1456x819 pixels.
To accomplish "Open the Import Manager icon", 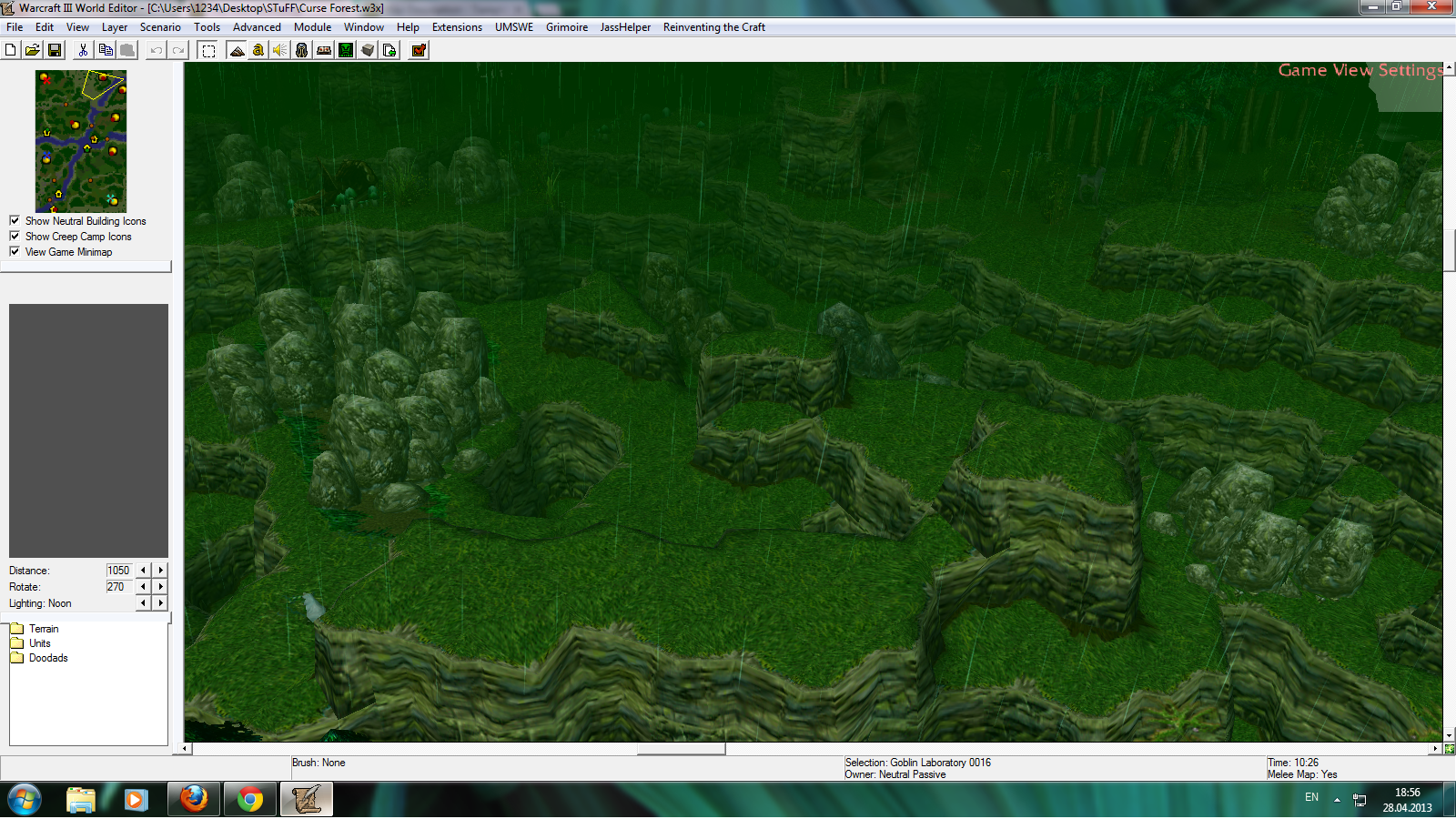I will [389, 50].
